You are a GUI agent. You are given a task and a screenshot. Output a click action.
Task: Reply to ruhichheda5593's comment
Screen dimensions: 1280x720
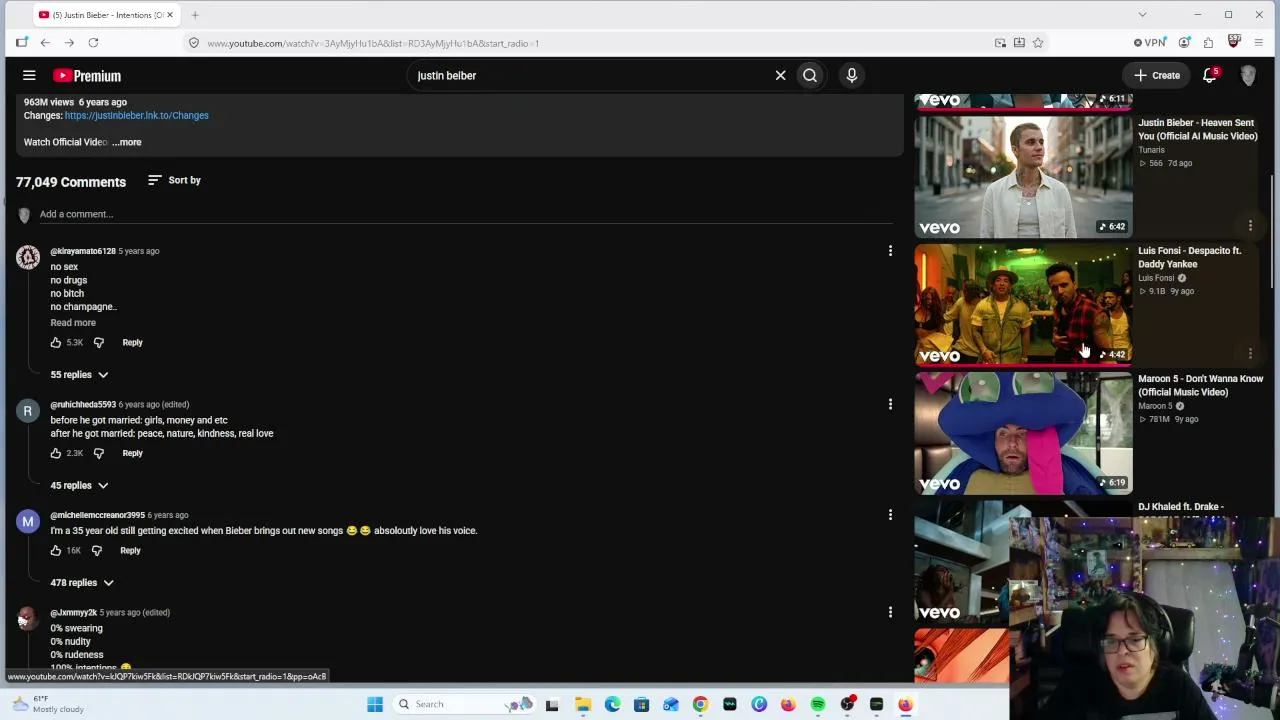tap(132, 453)
